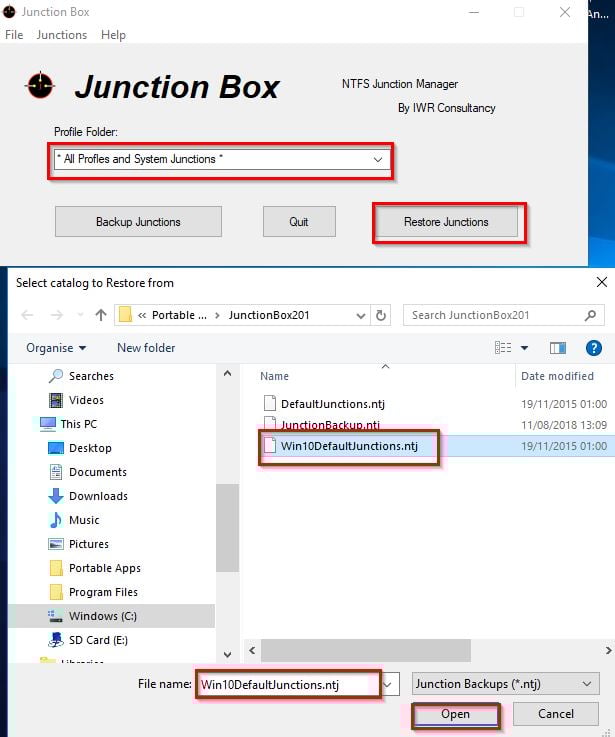Change the file view layout icon
The image size is (615, 737).
click(x=503, y=348)
